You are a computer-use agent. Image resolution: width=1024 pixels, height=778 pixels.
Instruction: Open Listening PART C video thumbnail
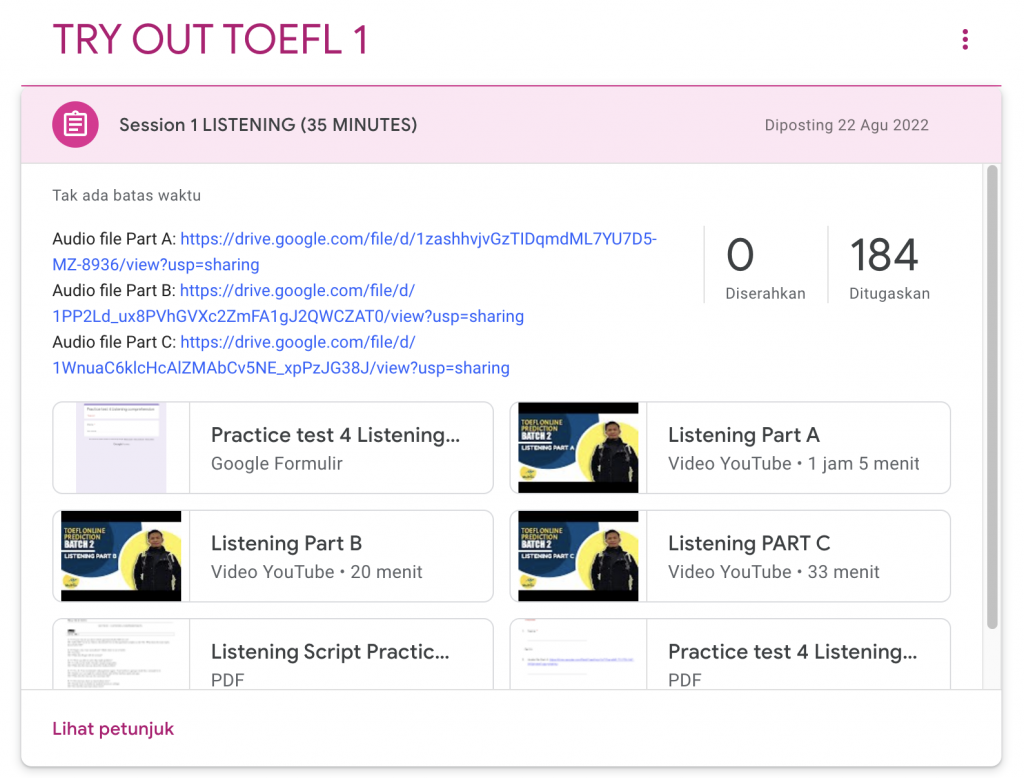point(578,556)
